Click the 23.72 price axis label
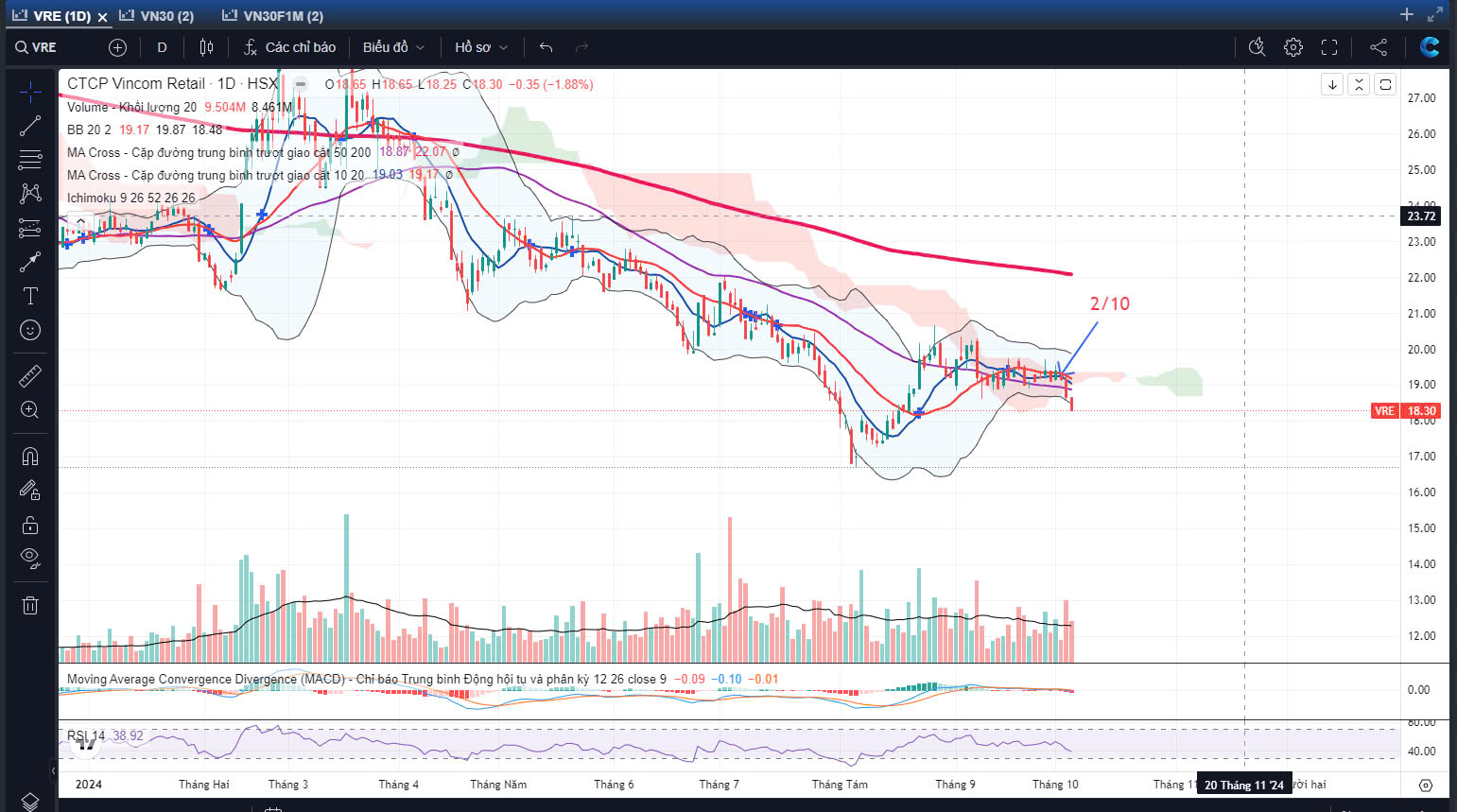Image resolution: width=1457 pixels, height=812 pixels. 1421,216
